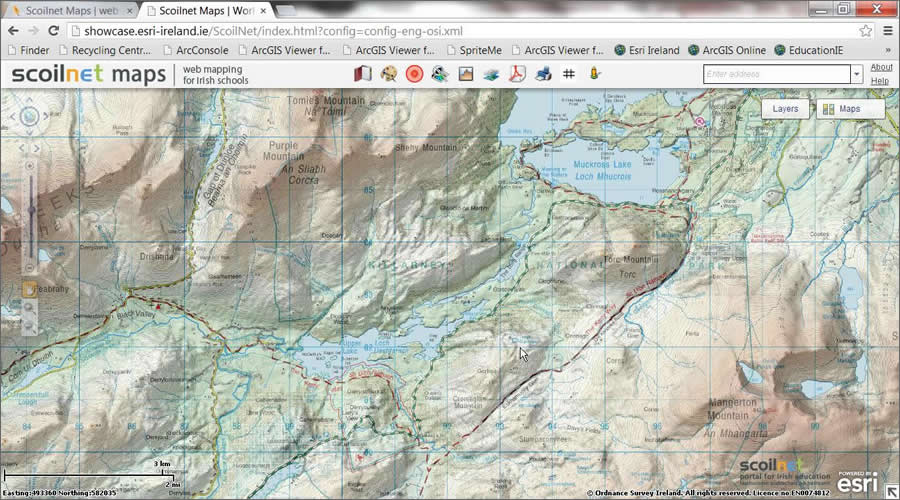Viewport: 900px width, 500px height.
Task: Show more bookmarks chevron
Action: click(889, 51)
